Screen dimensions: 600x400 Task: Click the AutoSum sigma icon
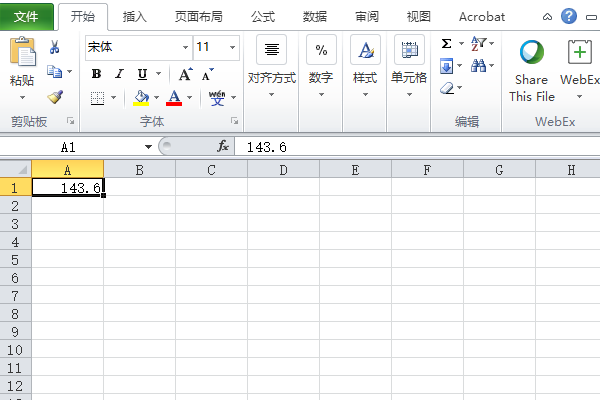point(446,43)
